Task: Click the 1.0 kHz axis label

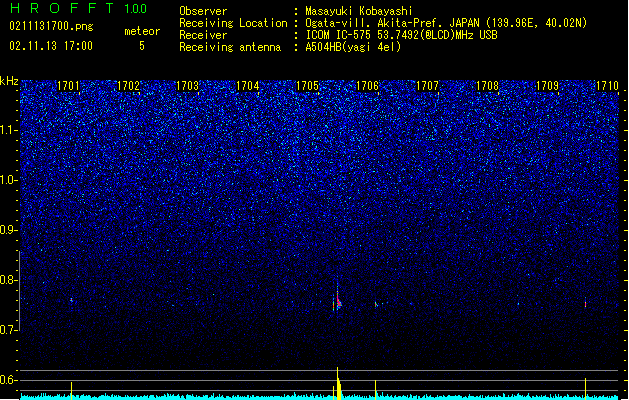Action: click(x=9, y=180)
